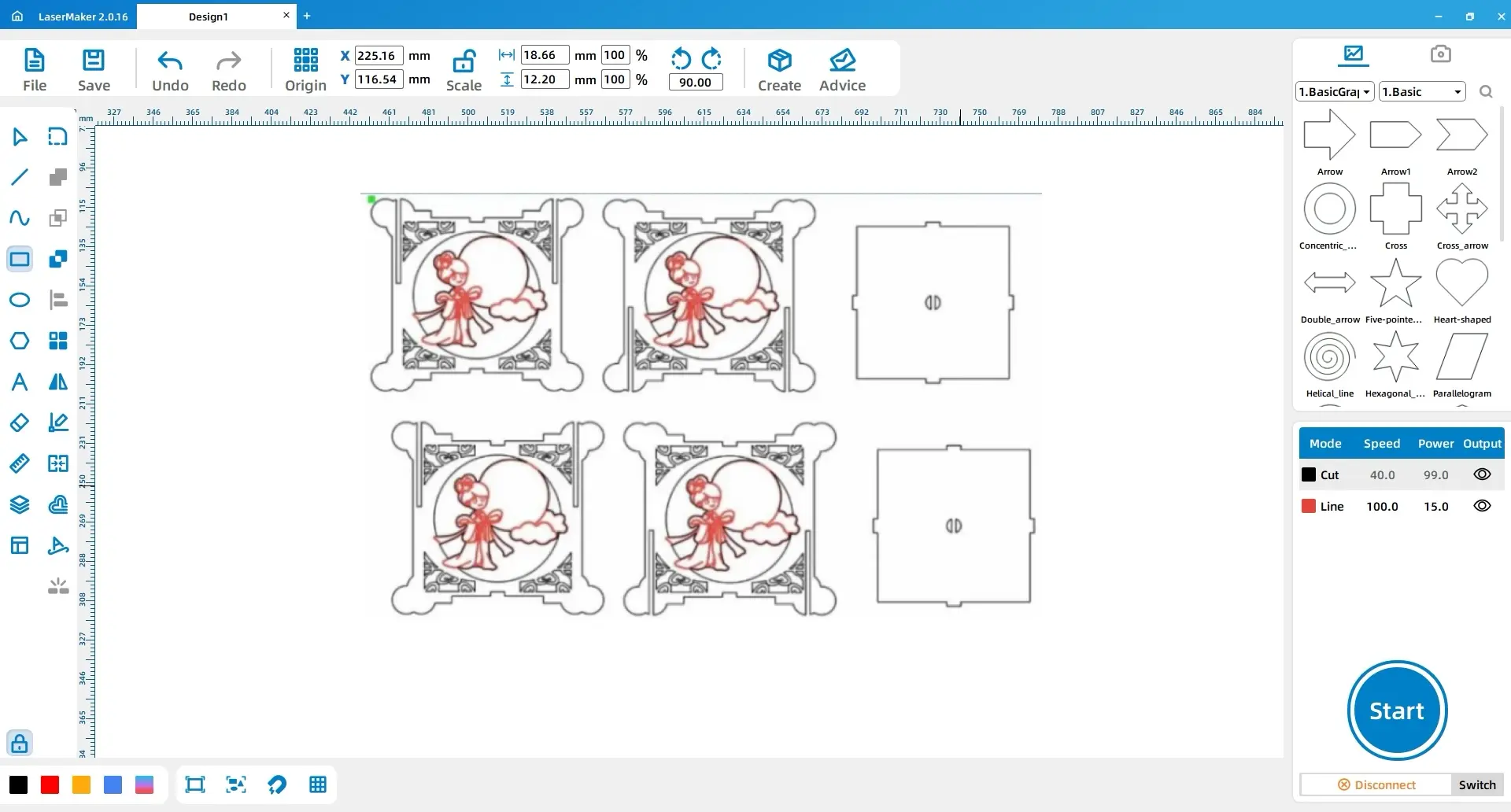Toggle the Scale lock icon
This screenshot has width=1511, height=812.
point(464,61)
